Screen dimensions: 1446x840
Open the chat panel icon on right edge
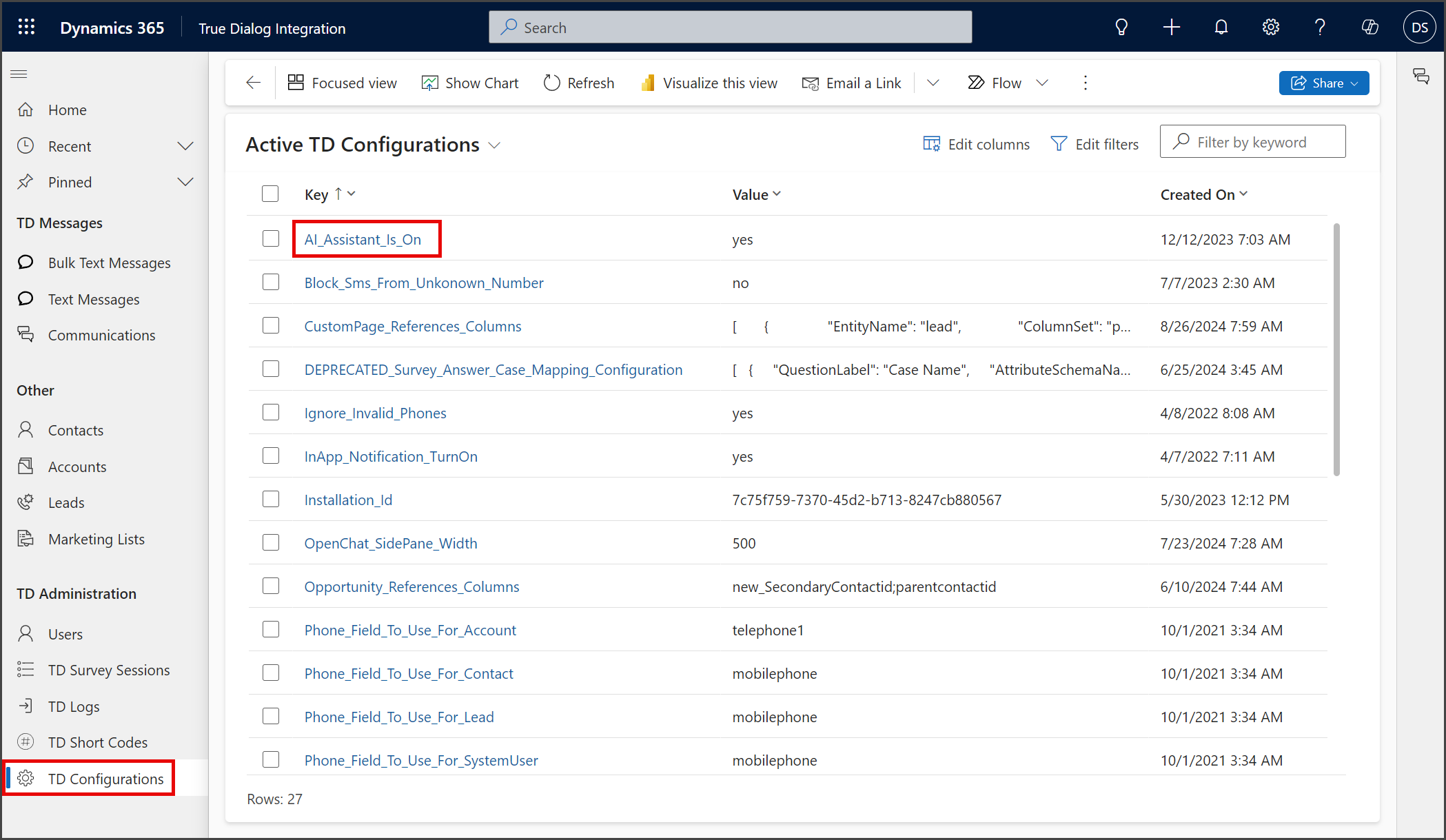coord(1421,76)
